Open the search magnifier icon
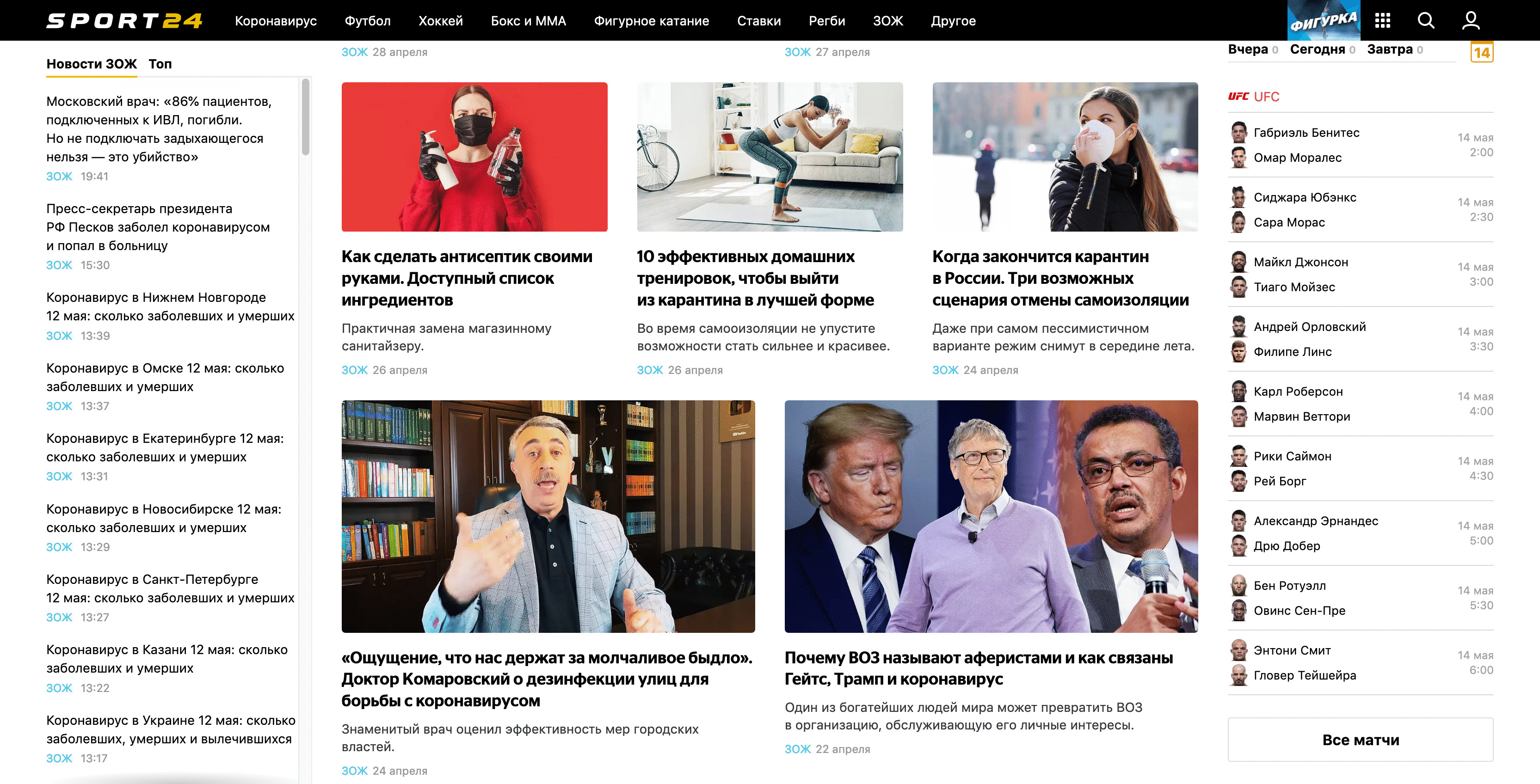This screenshot has height=784, width=1540. click(1426, 20)
